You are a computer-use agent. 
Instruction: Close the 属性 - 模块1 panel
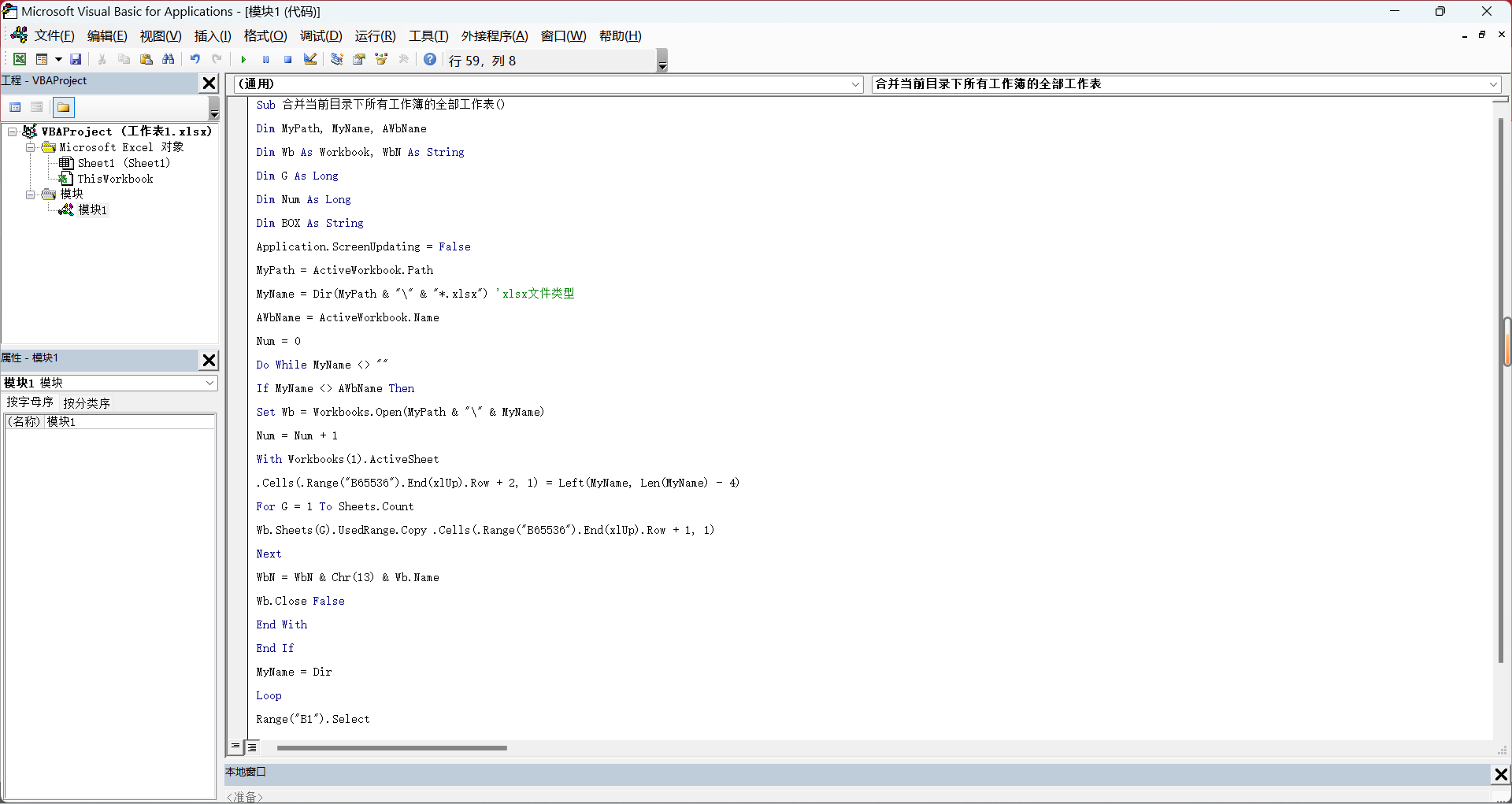(x=209, y=360)
